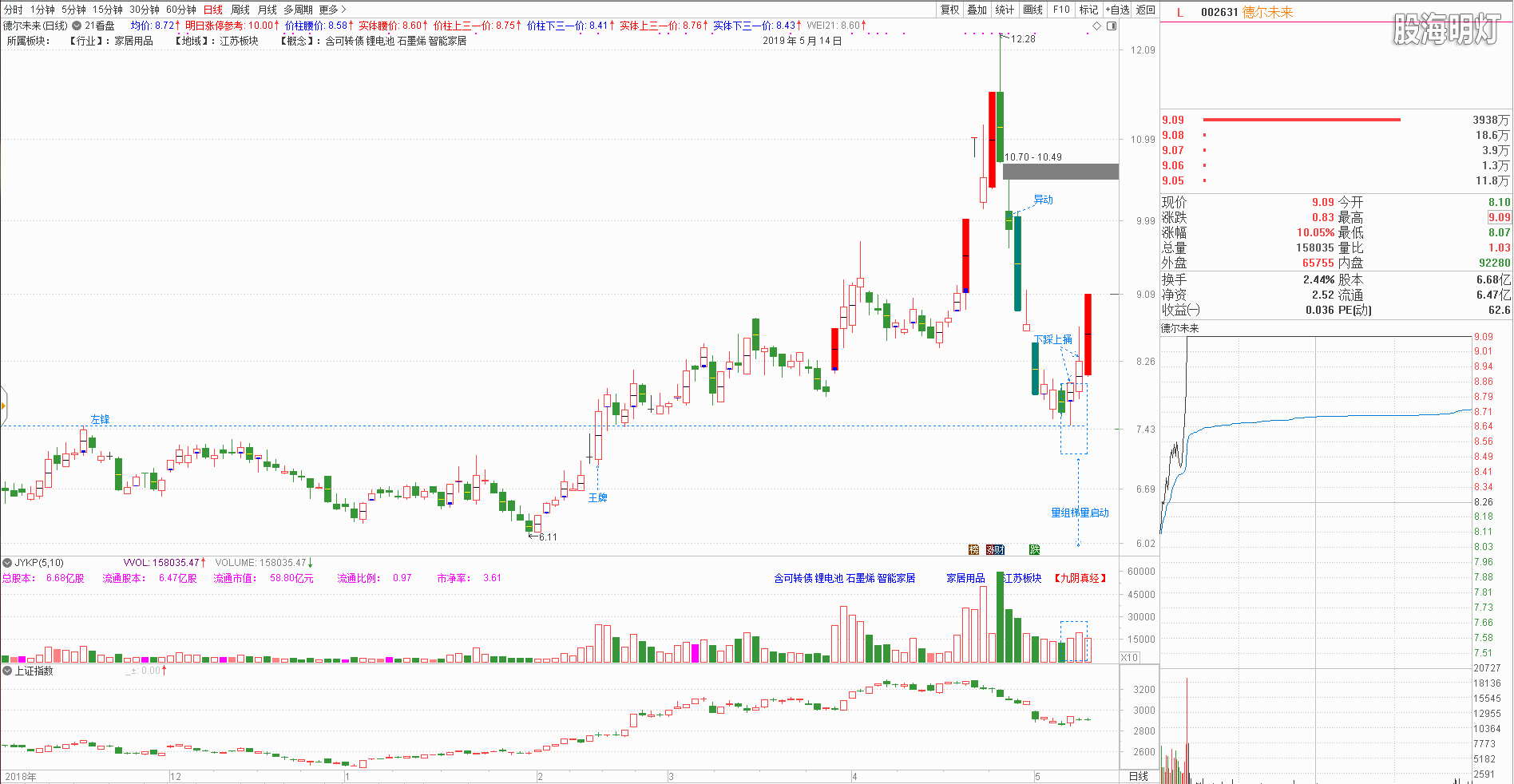1514x784 pixels.
Task: Click the 市净率 3.61 value
Action: coord(492,578)
